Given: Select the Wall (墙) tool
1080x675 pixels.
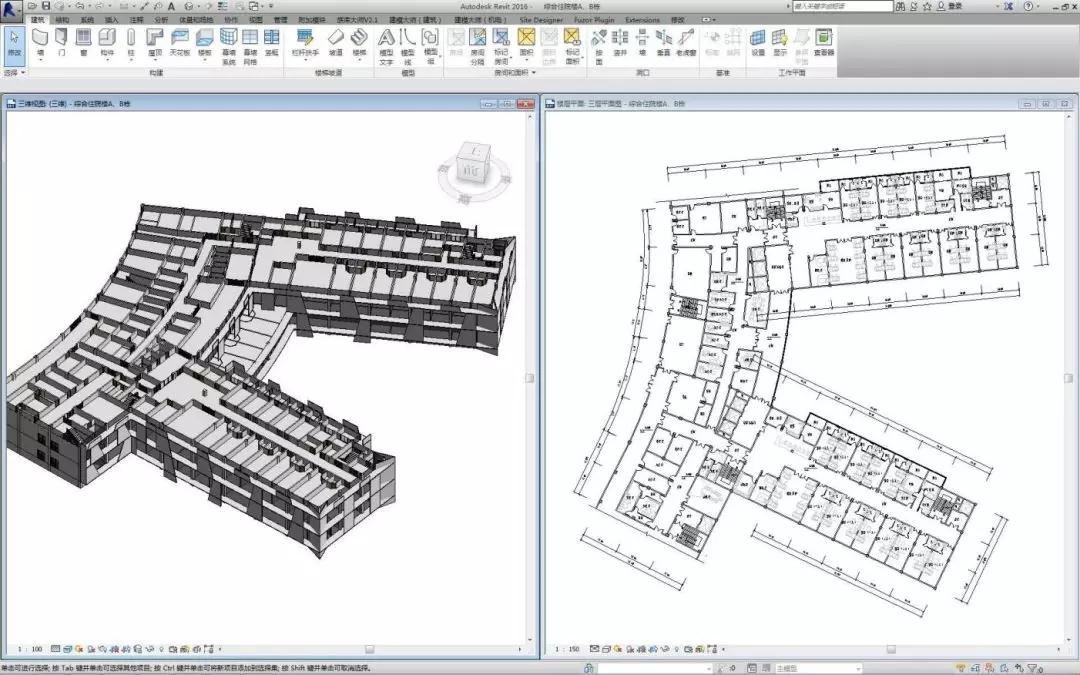Looking at the screenshot, I should coord(40,41).
